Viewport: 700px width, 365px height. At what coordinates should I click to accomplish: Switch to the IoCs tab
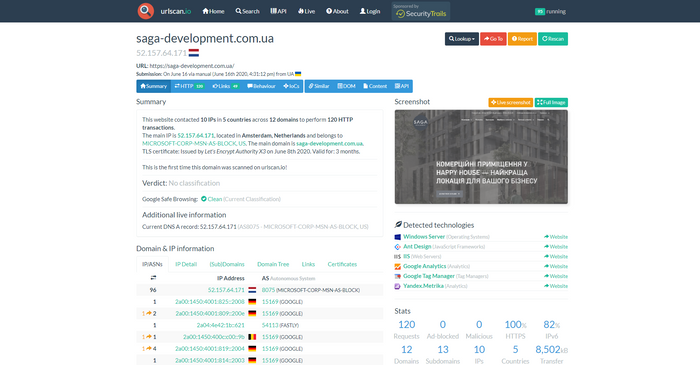pyautogui.click(x=291, y=86)
